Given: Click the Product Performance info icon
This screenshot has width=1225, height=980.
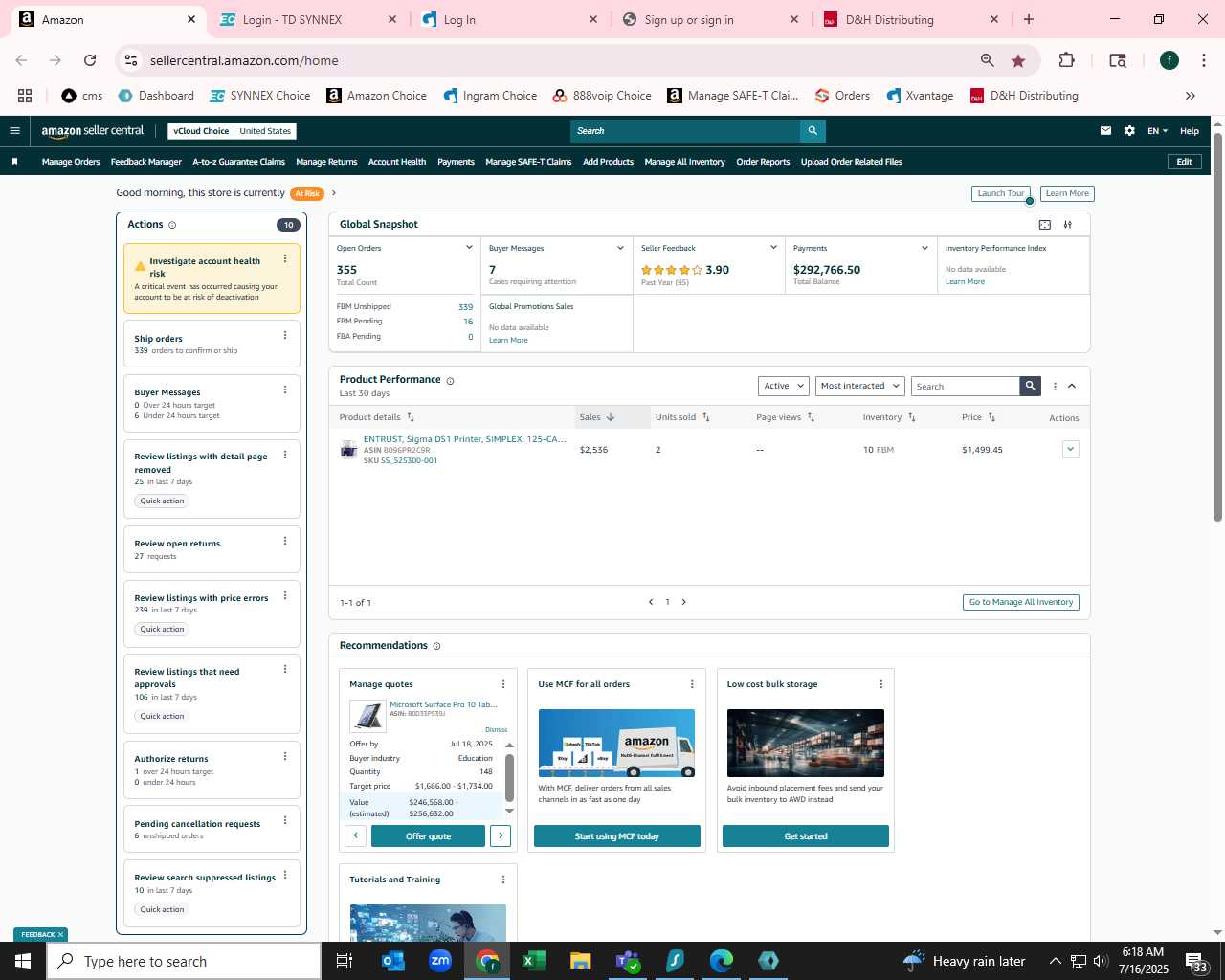Looking at the screenshot, I should click(x=450, y=381).
